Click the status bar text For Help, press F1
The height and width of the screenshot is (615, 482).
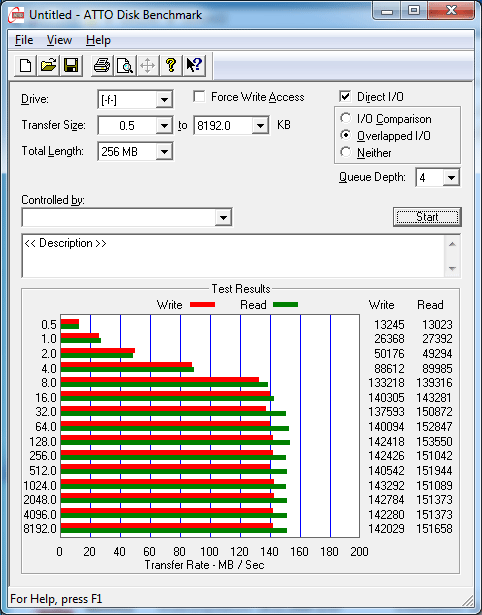pyautogui.click(x=56, y=599)
